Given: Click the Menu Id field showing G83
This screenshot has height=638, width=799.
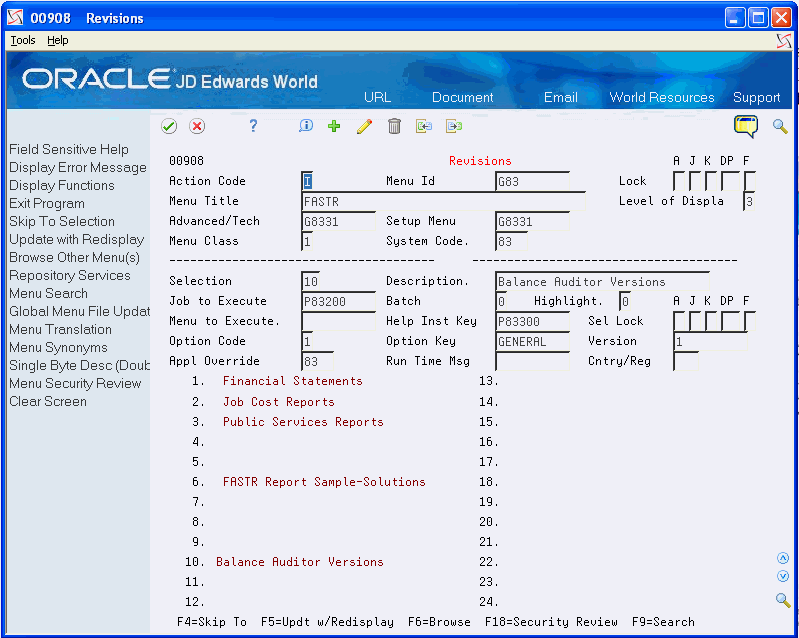Looking at the screenshot, I should [532, 181].
